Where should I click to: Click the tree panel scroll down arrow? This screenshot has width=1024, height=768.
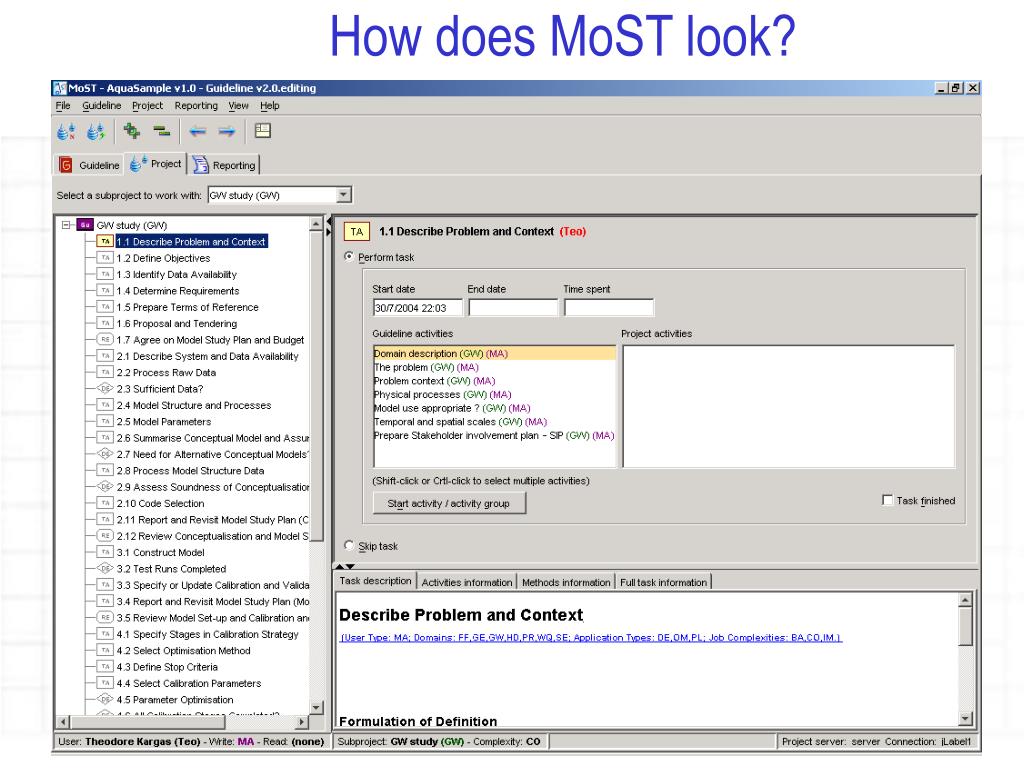point(316,707)
